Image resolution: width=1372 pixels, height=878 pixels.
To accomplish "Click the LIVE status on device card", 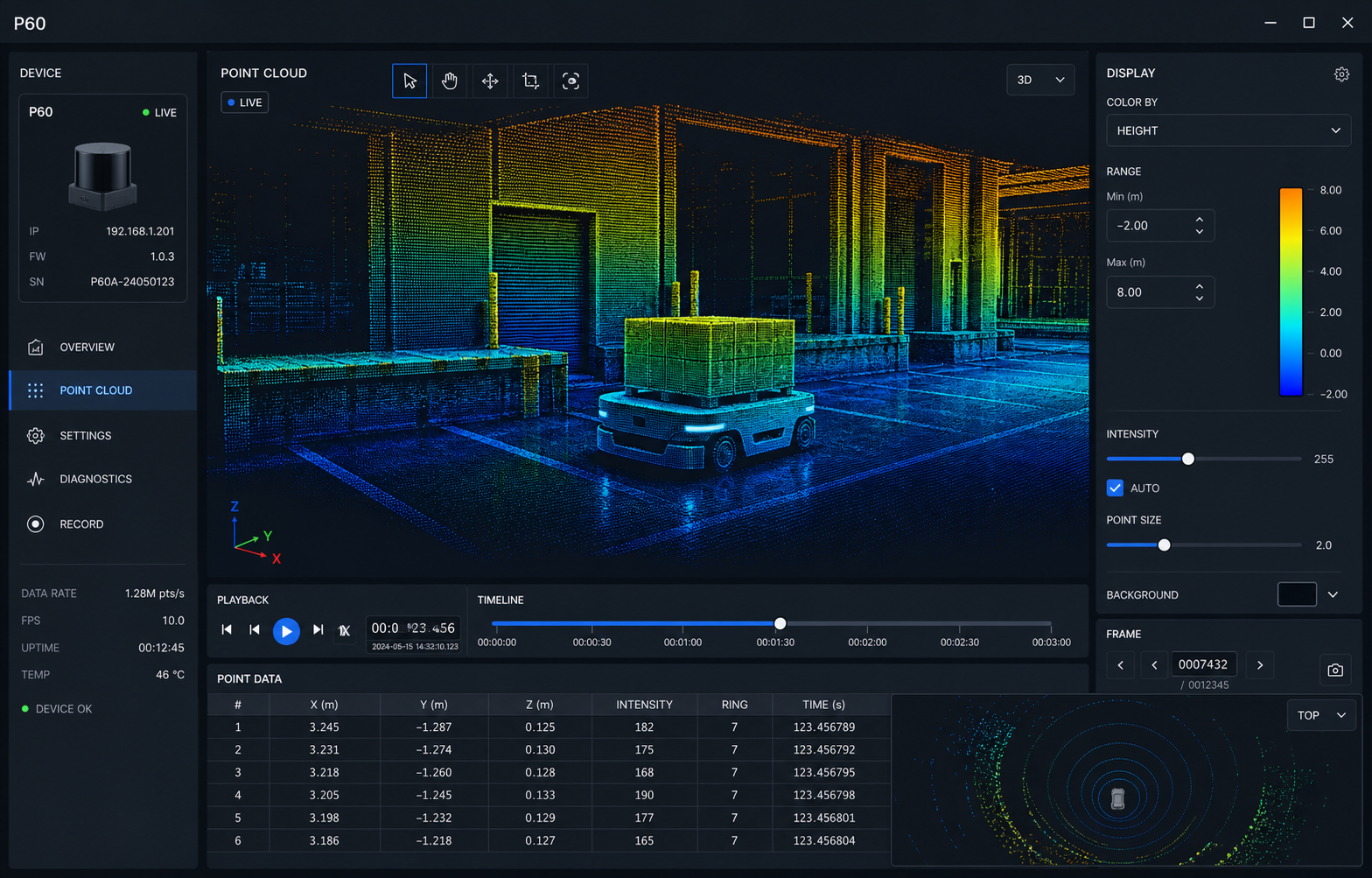I will (x=159, y=113).
